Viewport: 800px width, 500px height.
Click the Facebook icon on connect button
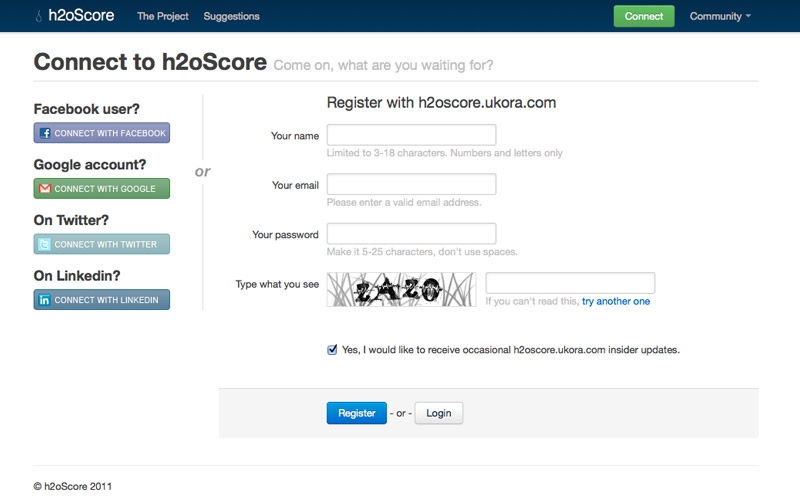pyautogui.click(x=45, y=133)
